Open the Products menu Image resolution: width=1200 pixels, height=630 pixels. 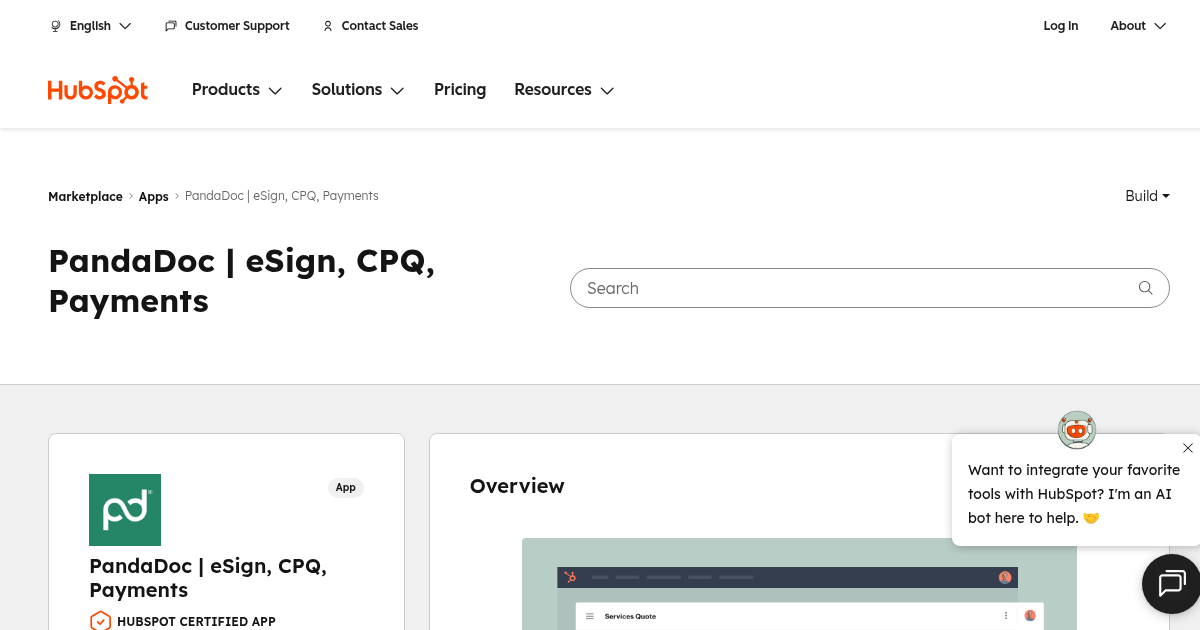[237, 90]
